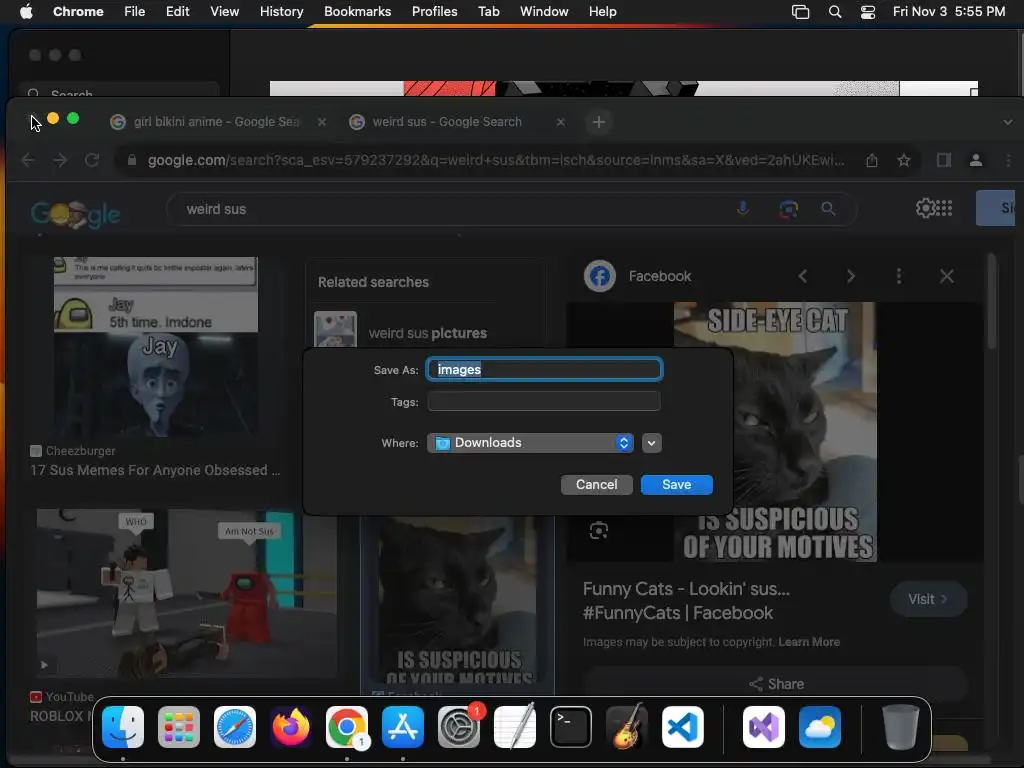Click Lens icon on side-eye cat image
The height and width of the screenshot is (768, 1024).
[598, 530]
